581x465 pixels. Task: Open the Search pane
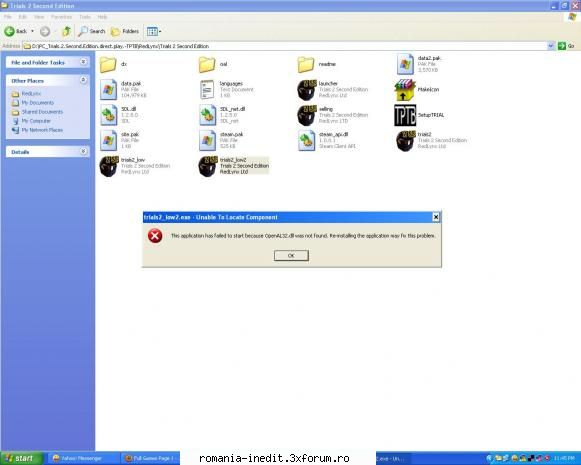point(92,31)
